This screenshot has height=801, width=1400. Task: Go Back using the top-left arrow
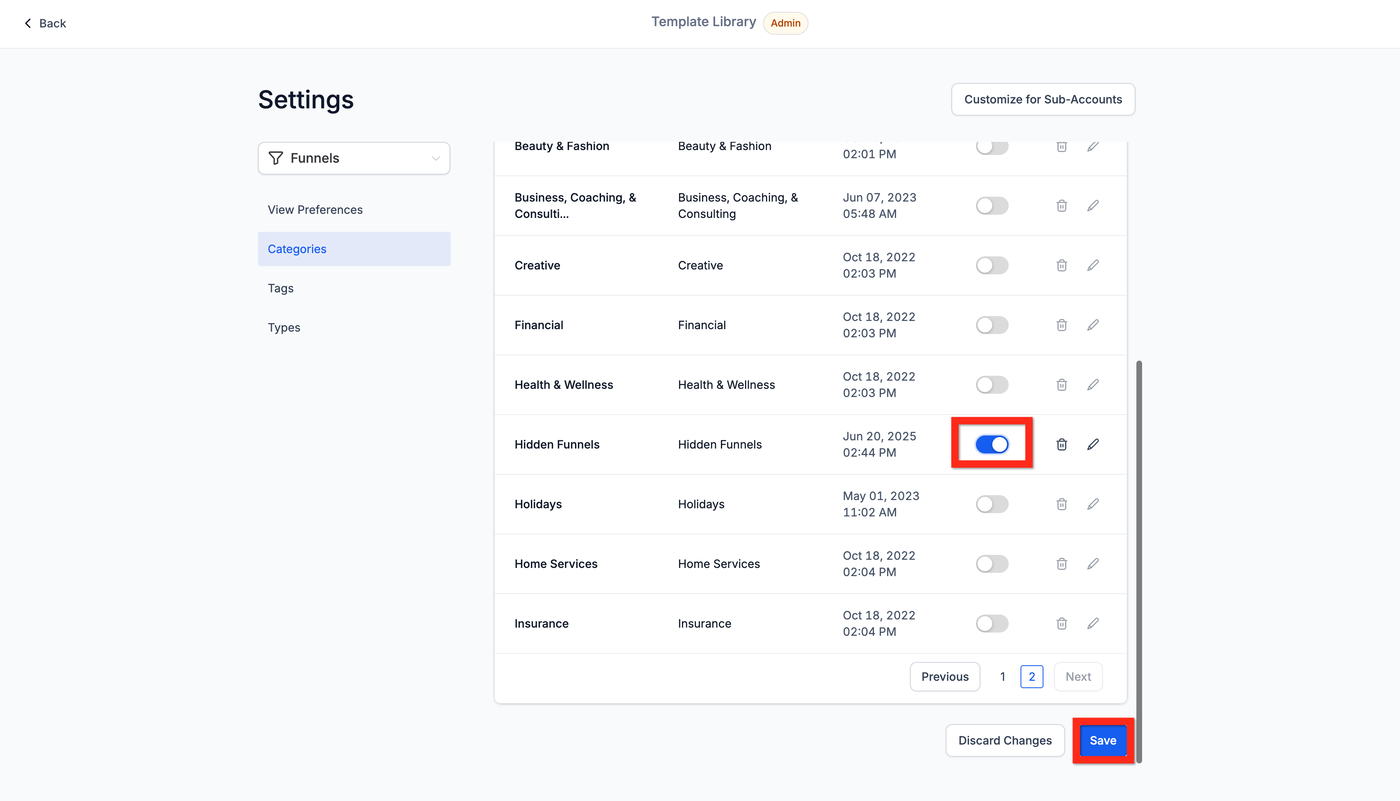45,23
